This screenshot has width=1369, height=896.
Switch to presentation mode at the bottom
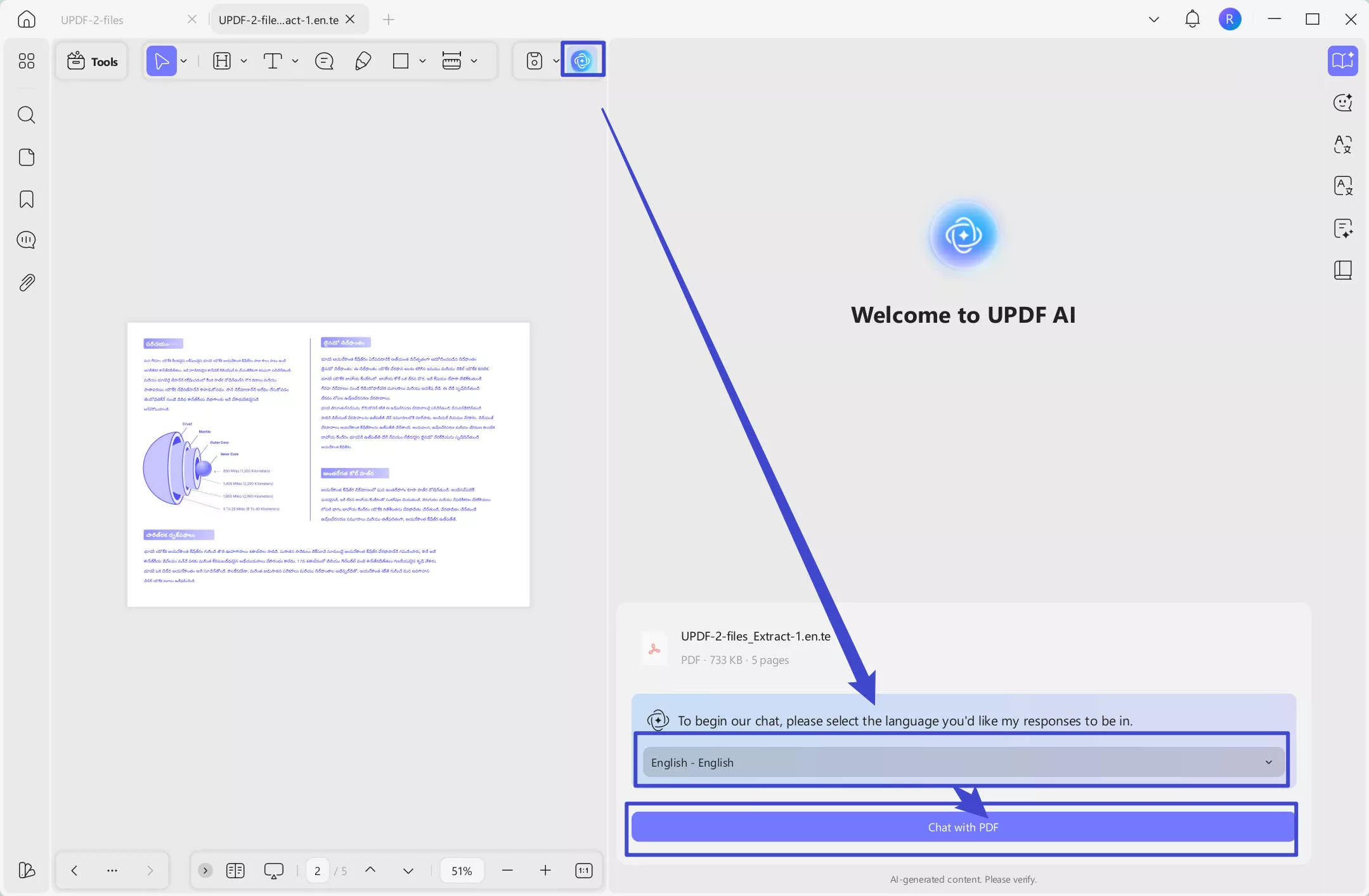[x=273, y=870]
